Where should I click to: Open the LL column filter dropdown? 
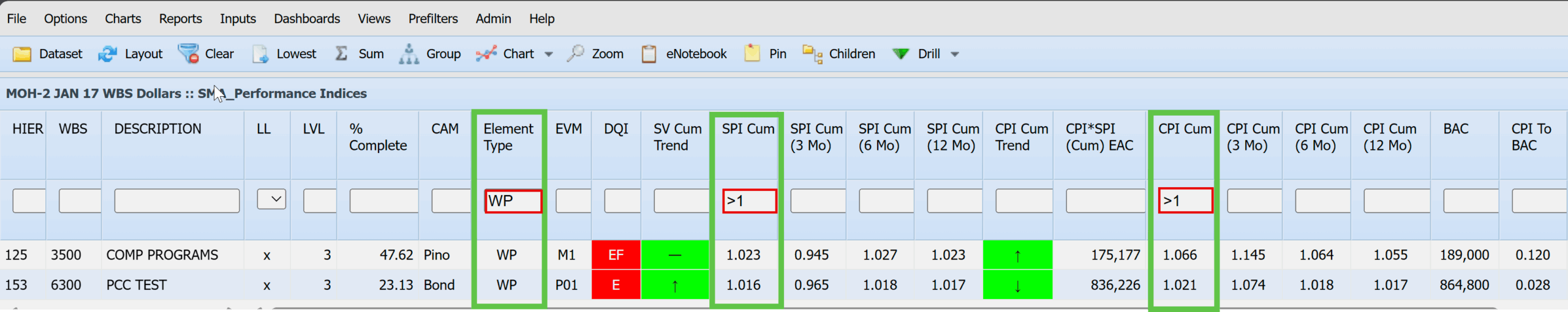tap(271, 199)
